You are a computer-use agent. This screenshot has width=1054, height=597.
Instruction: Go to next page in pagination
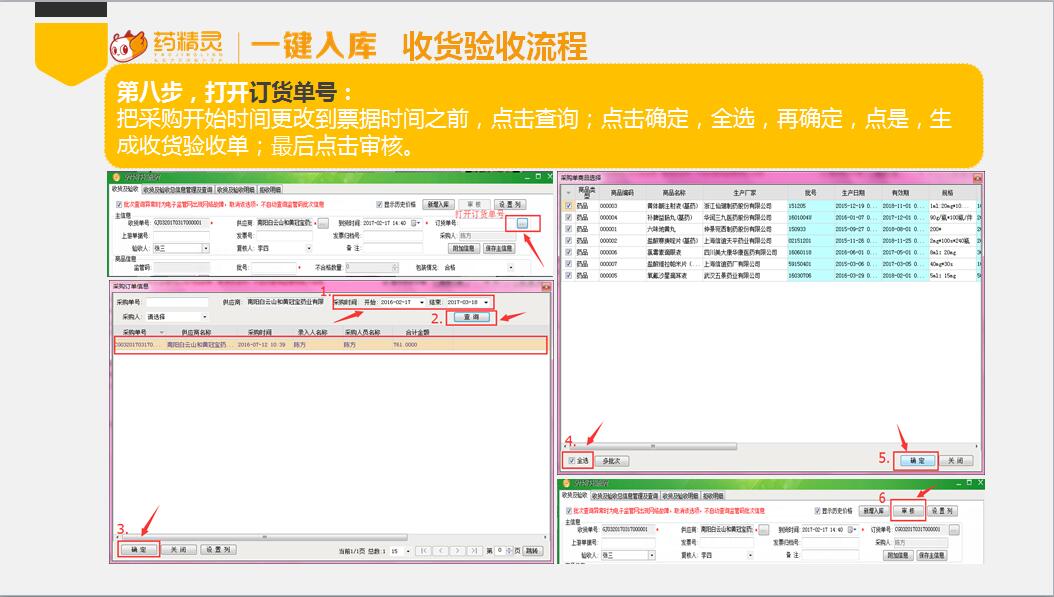tap(459, 550)
